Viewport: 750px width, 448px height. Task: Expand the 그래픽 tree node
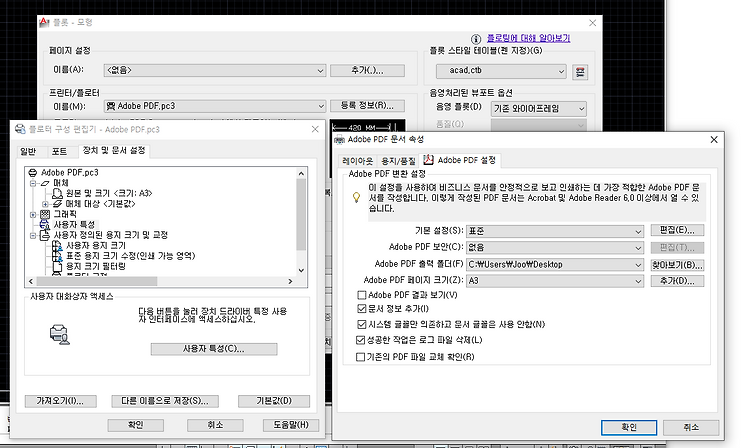click(x=33, y=215)
